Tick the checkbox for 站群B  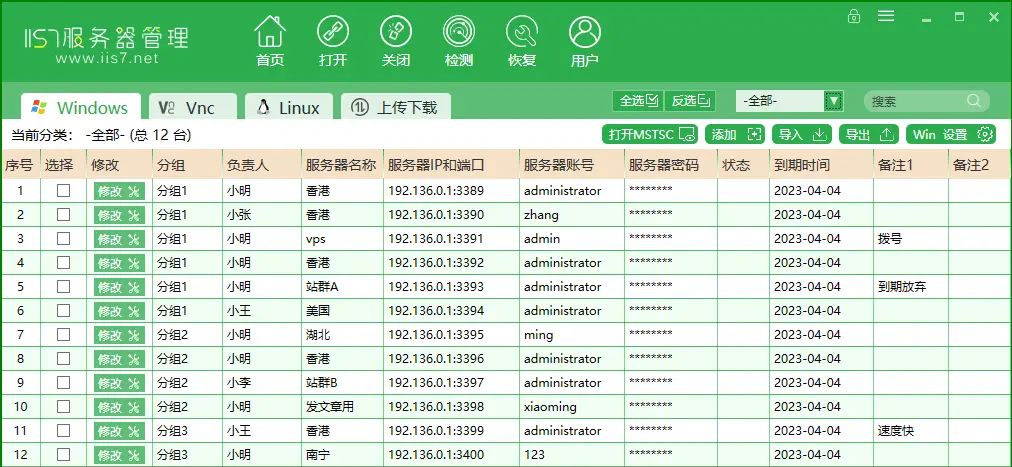[63, 383]
